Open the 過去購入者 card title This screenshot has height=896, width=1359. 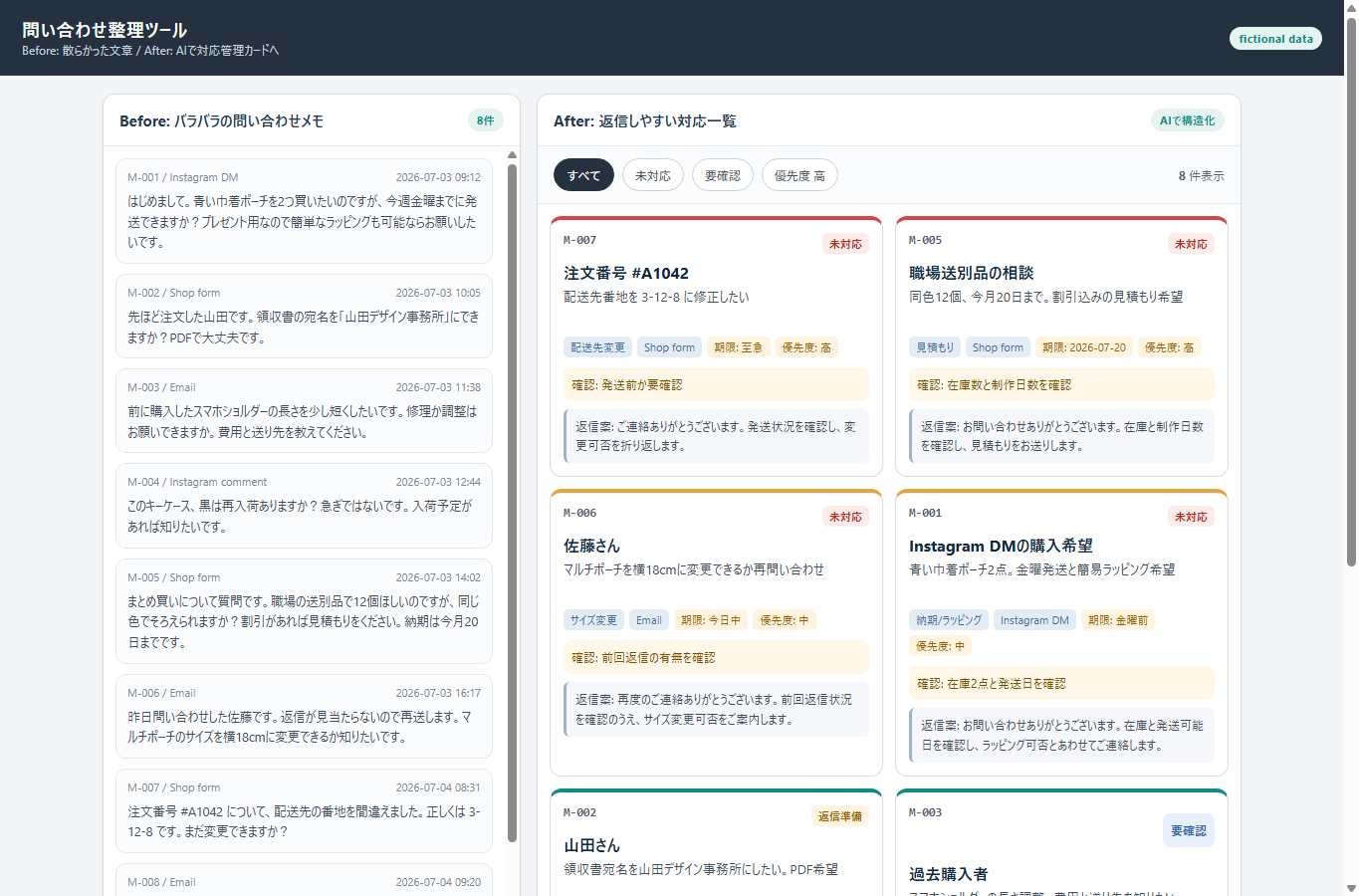coord(948,874)
